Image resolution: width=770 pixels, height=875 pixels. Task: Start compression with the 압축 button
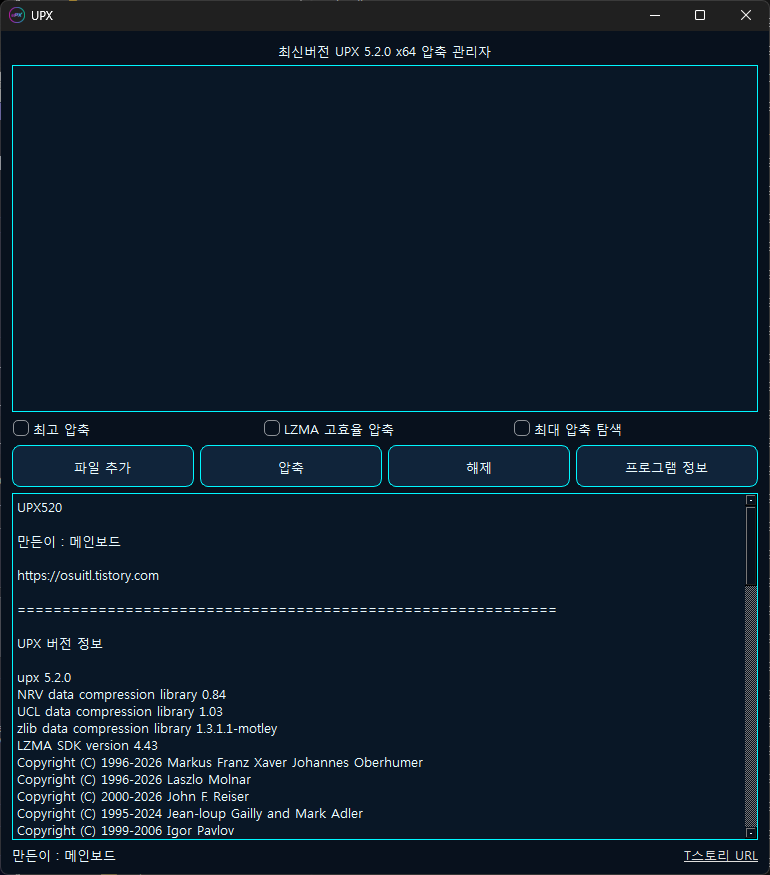point(291,467)
